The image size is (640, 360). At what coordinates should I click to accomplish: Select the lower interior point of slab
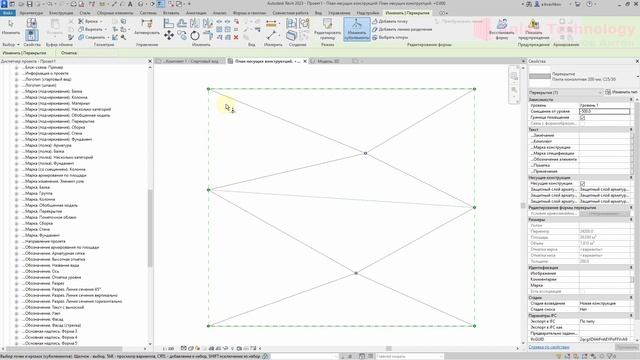pos(356,273)
